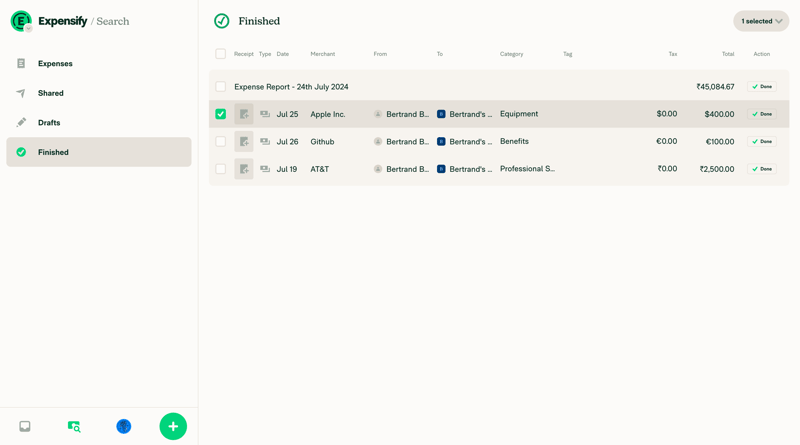This screenshot has height=445, width=800.
Task: Click the Bertrand avatar in Apple Inc. row
Action: tap(378, 114)
